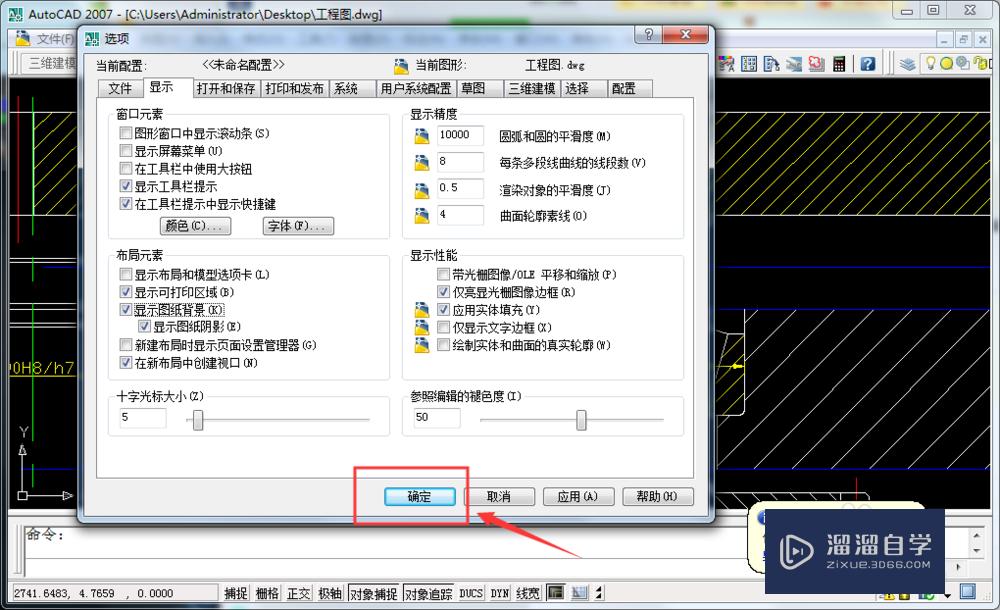Image resolution: width=1000 pixels, height=610 pixels.
Task: Click the model/paper space icon in status bar
Action: coord(555,593)
